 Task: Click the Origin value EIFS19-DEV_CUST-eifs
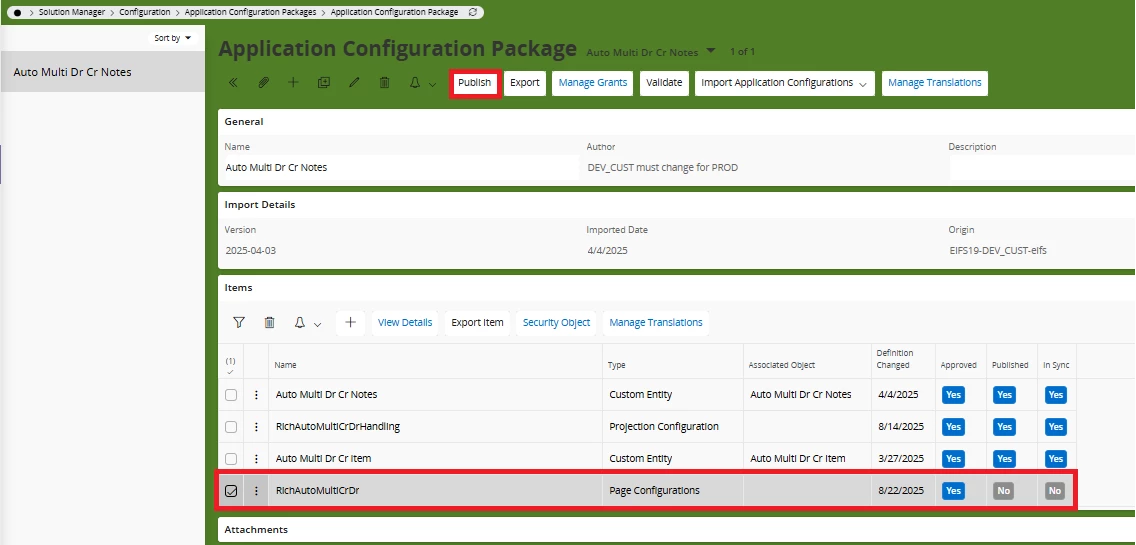[x=998, y=251]
